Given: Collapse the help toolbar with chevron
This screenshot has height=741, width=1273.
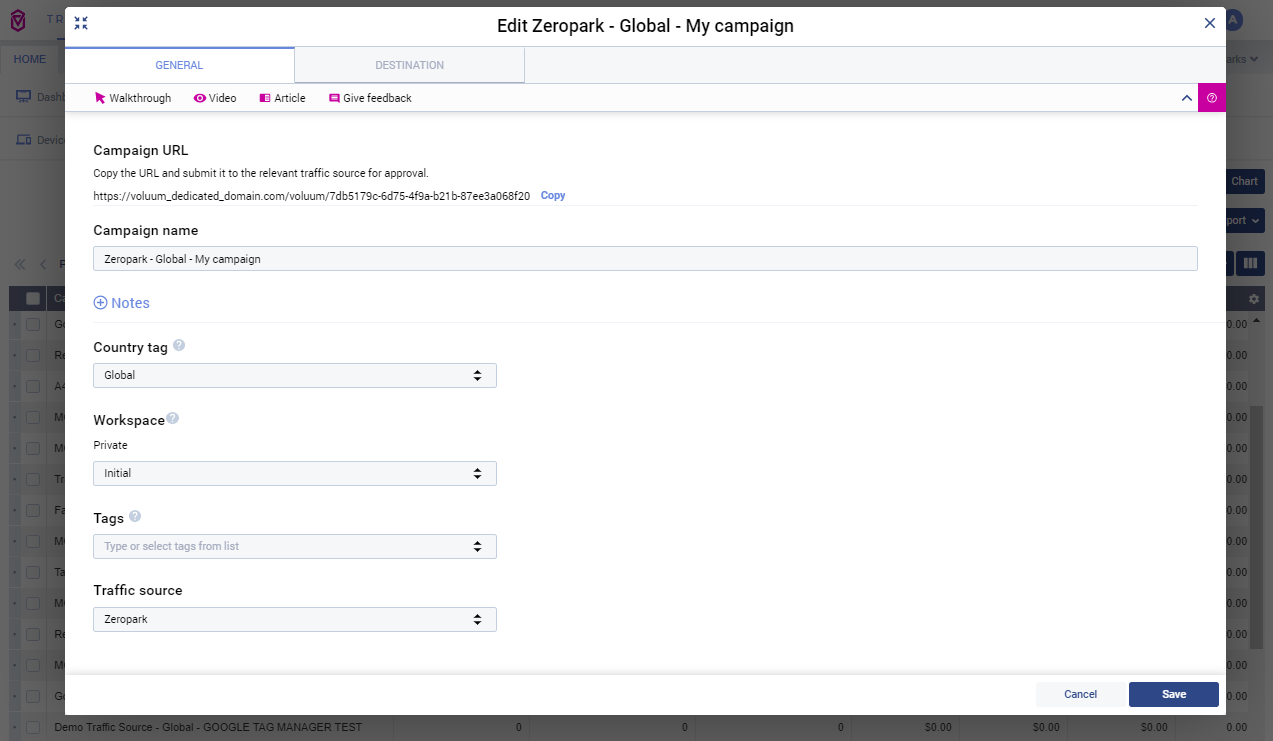Looking at the screenshot, I should 1186,98.
